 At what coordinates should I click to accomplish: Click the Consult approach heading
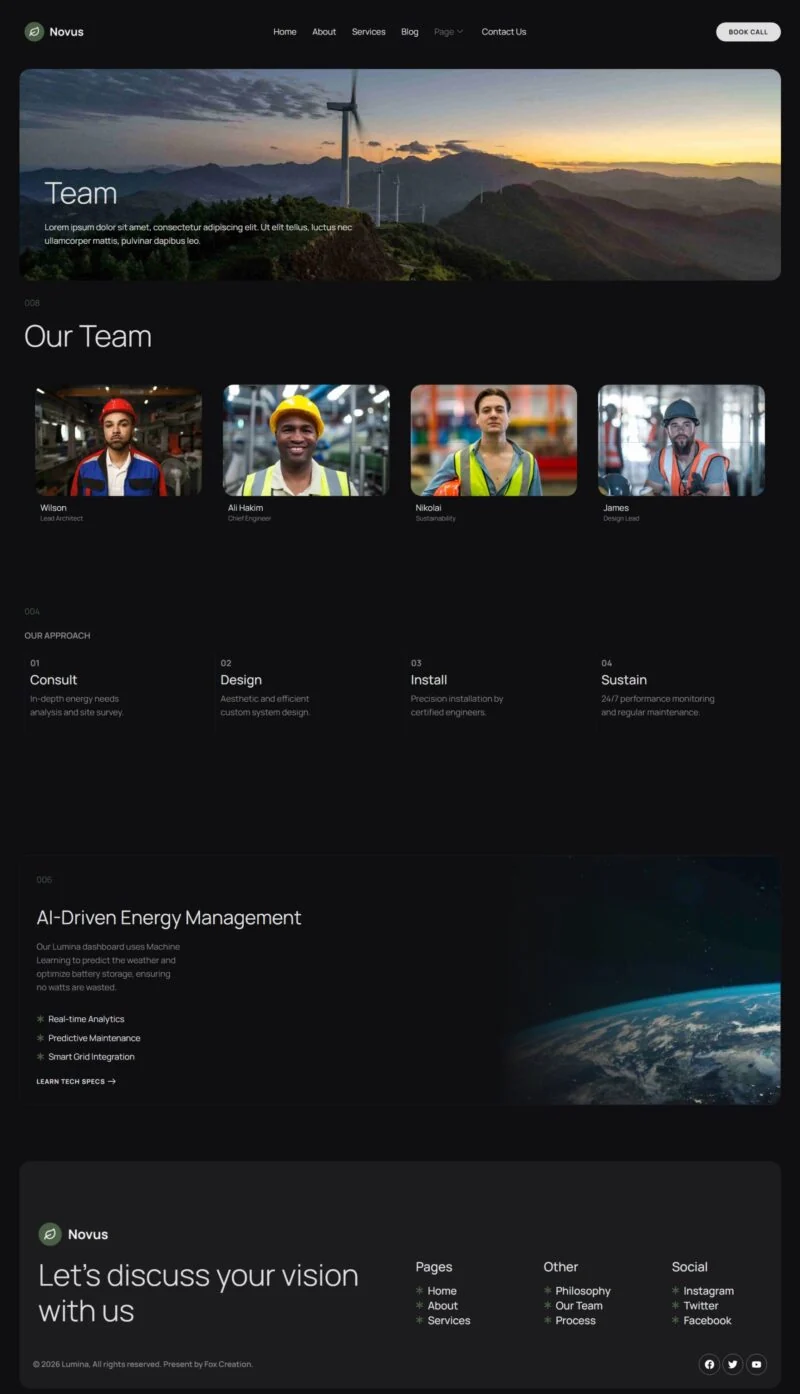(53, 680)
